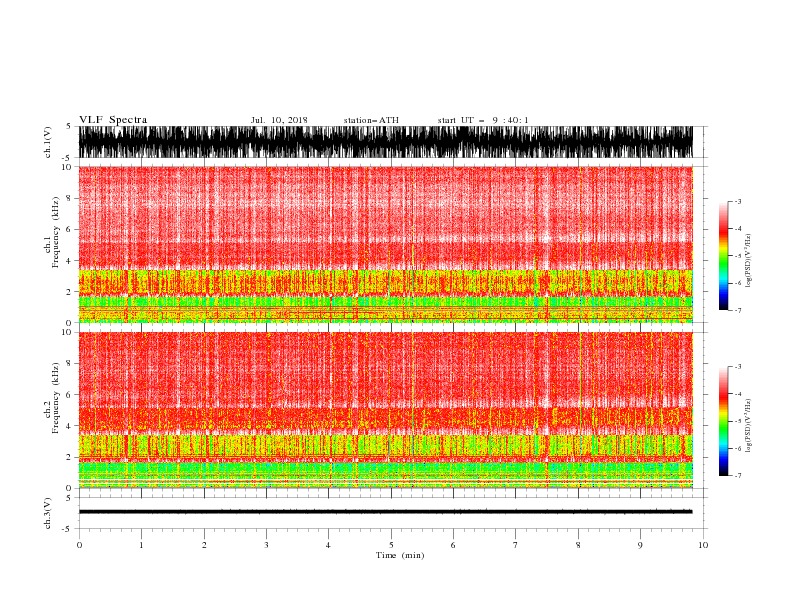Click the time axis tick label '0'
This screenshot has width=792, height=612.
pyautogui.click(x=79, y=545)
